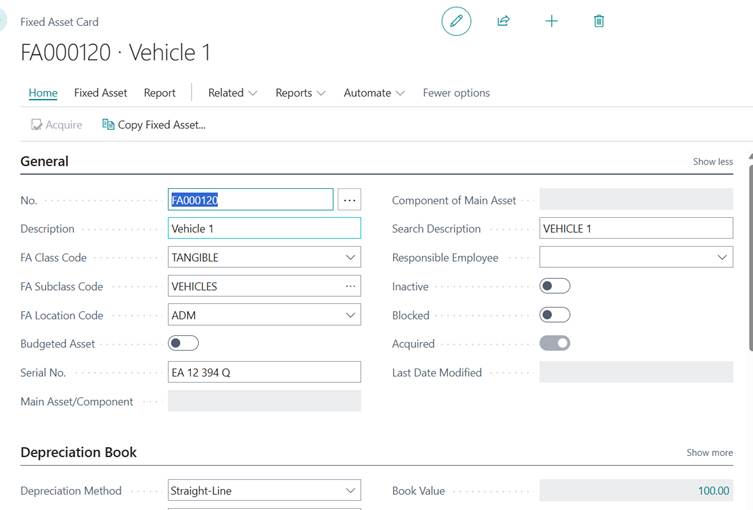Expand the Automate menu

[x=374, y=93]
